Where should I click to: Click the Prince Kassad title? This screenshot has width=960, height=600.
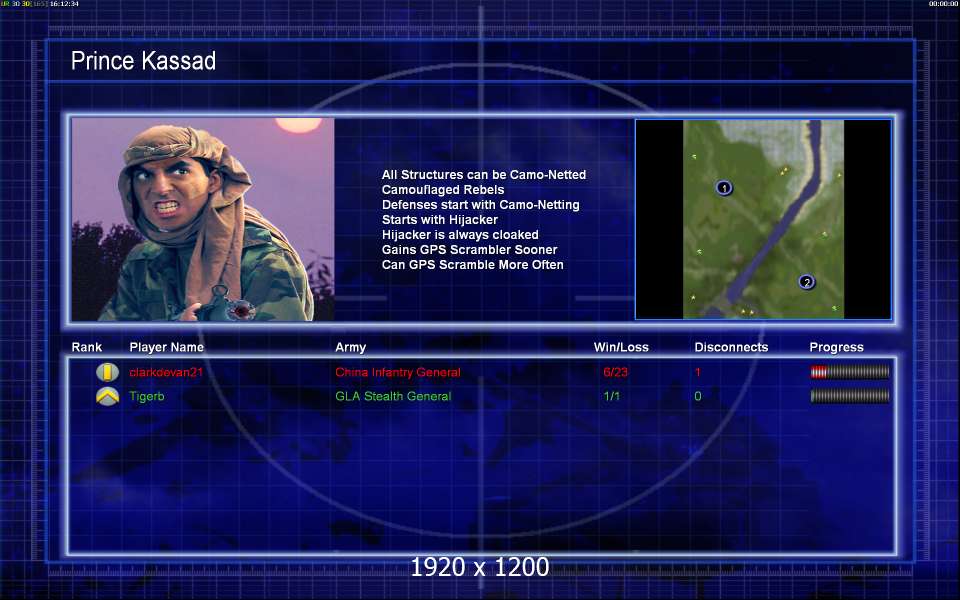(143, 61)
